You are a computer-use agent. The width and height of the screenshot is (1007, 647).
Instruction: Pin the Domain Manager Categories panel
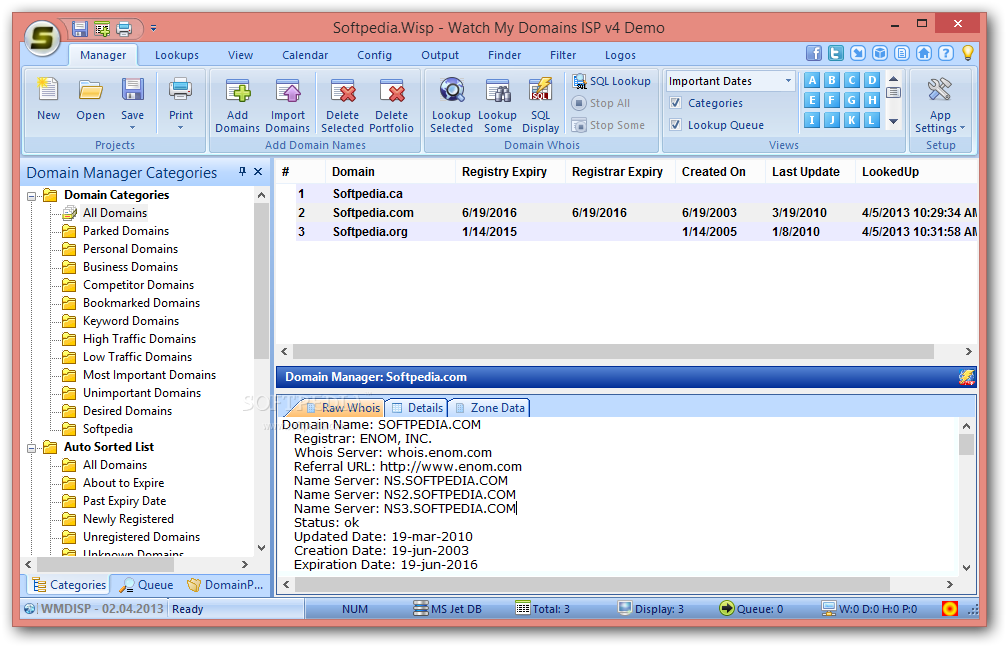(242, 172)
